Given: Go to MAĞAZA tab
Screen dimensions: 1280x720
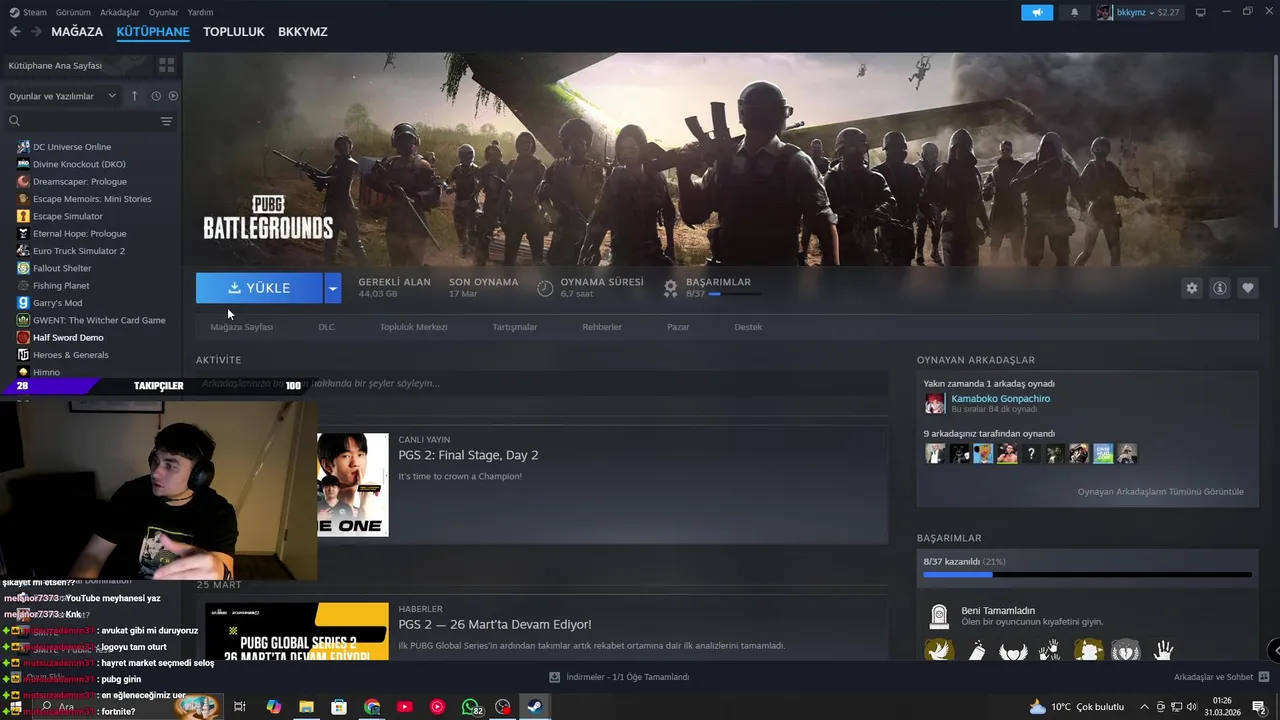Looking at the screenshot, I should pos(77,32).
